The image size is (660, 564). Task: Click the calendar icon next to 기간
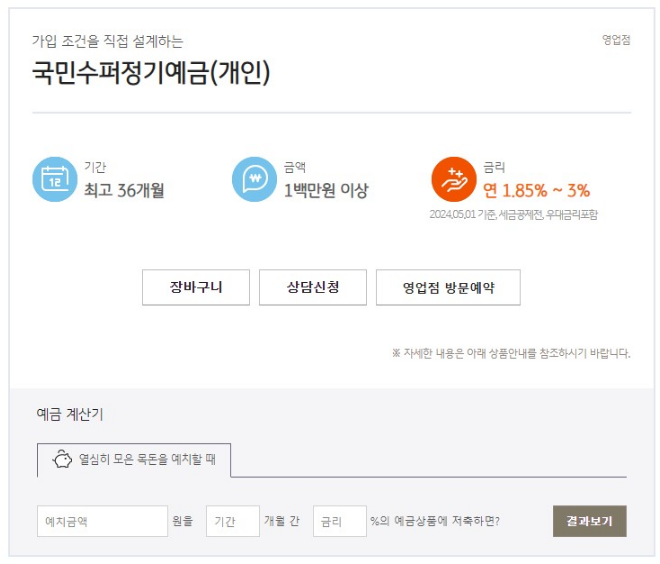(x=54, y=180)
